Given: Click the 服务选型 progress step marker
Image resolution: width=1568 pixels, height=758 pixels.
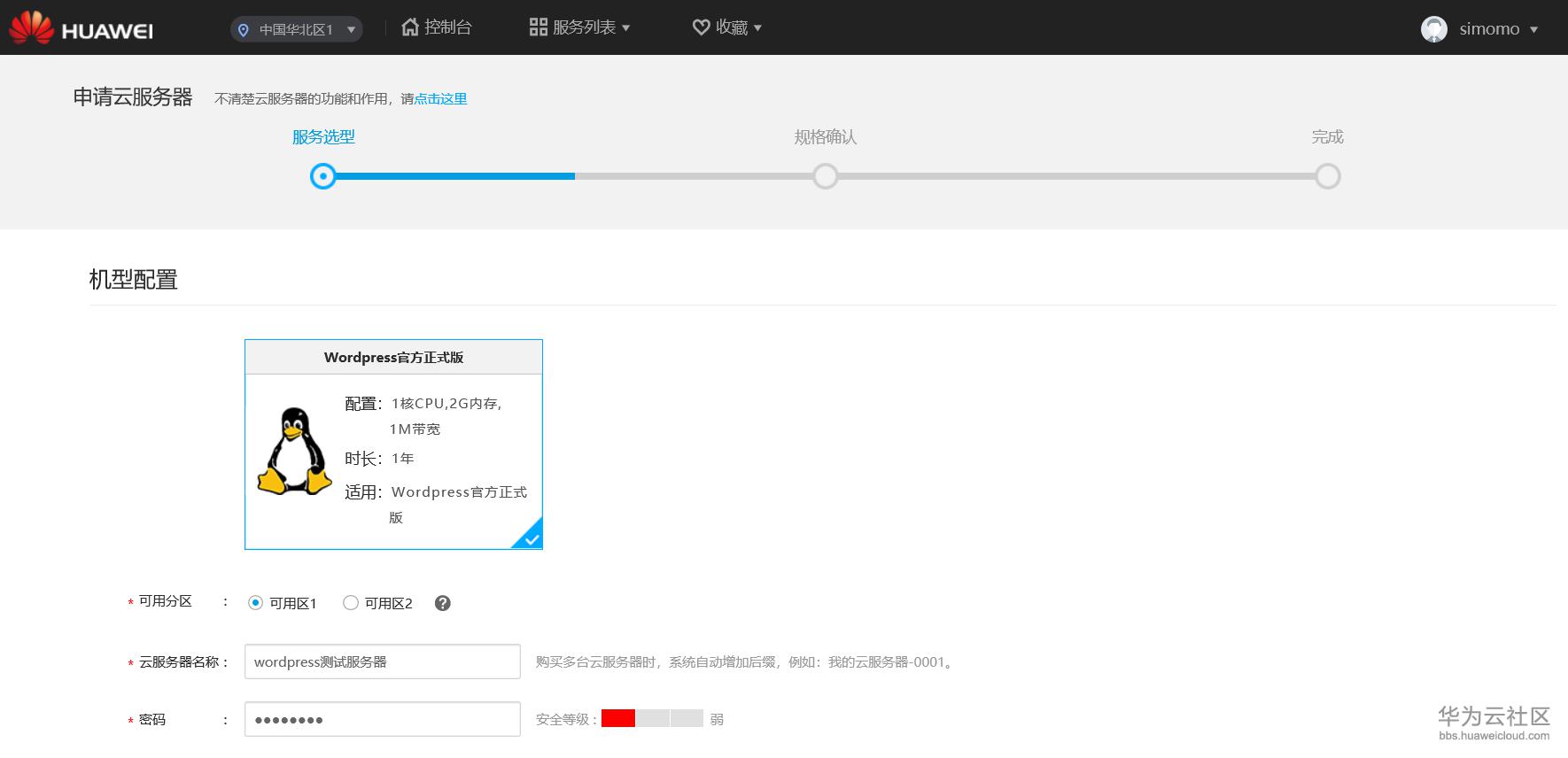Looking at the screenshot, I should (x=323, y=176).
